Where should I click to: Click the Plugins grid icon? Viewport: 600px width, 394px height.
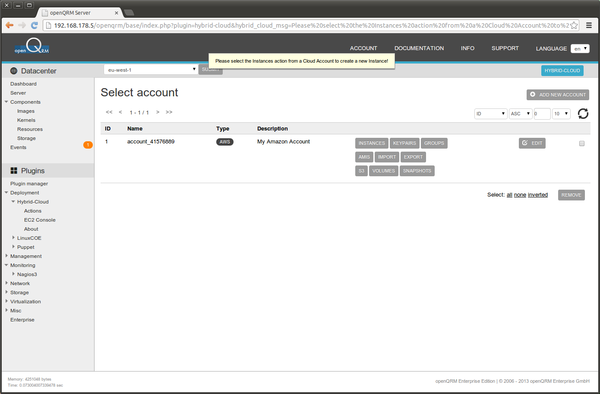pyautogui.click(x=14, y=171)
